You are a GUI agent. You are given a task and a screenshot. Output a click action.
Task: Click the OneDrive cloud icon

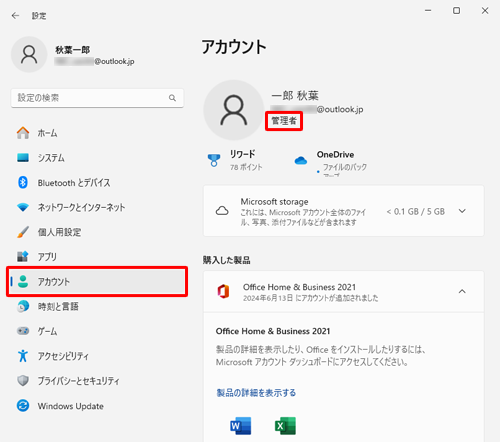[301, 161]
